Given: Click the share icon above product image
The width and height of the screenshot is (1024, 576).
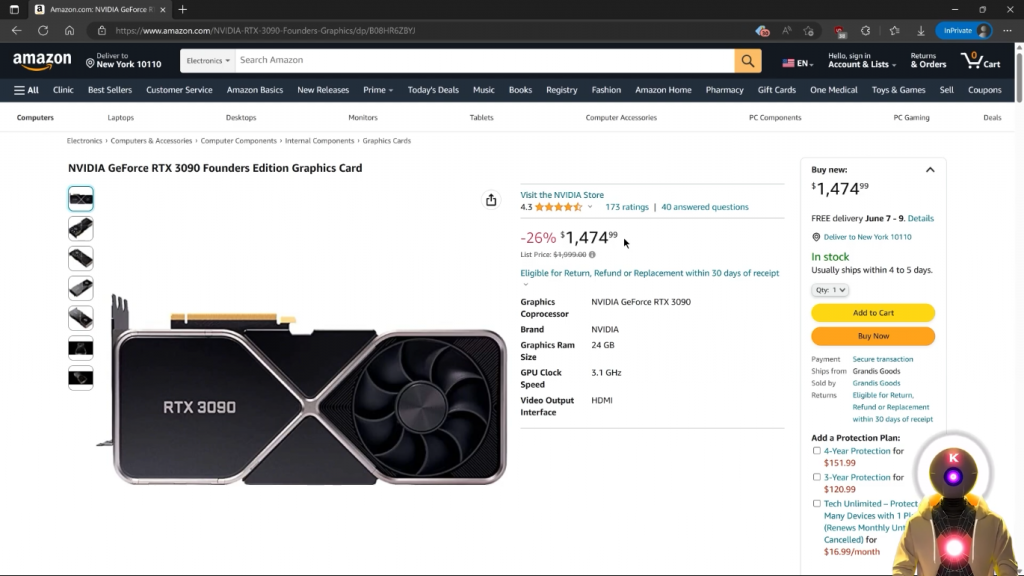Looking at the screenshot, I should (x=491, y=200).
